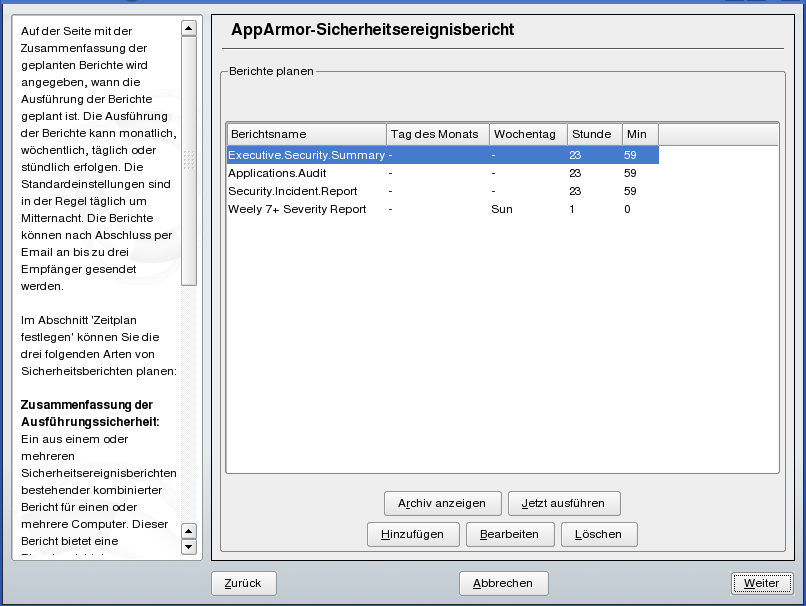Click the Tag des Monats column header
Viewport: 806px width, 606px height.
click(x=438, y=134)
